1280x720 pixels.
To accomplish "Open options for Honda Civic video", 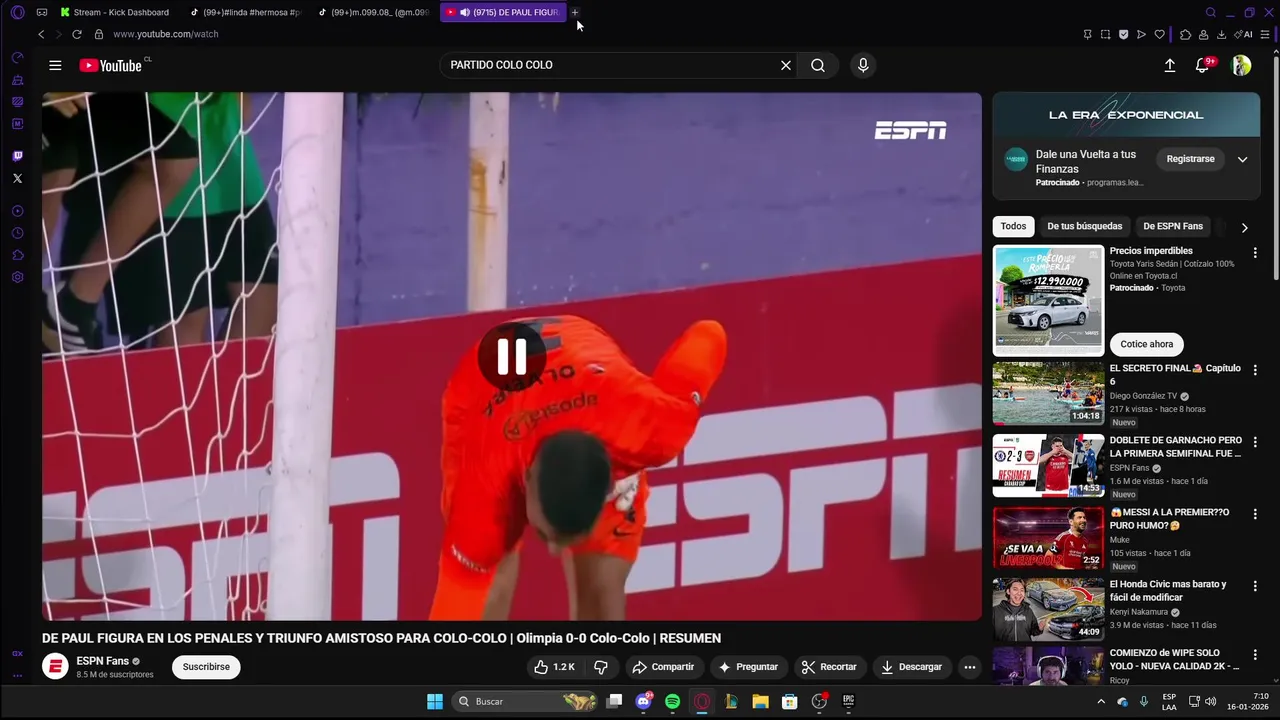I will click(x=1255, y=586).
